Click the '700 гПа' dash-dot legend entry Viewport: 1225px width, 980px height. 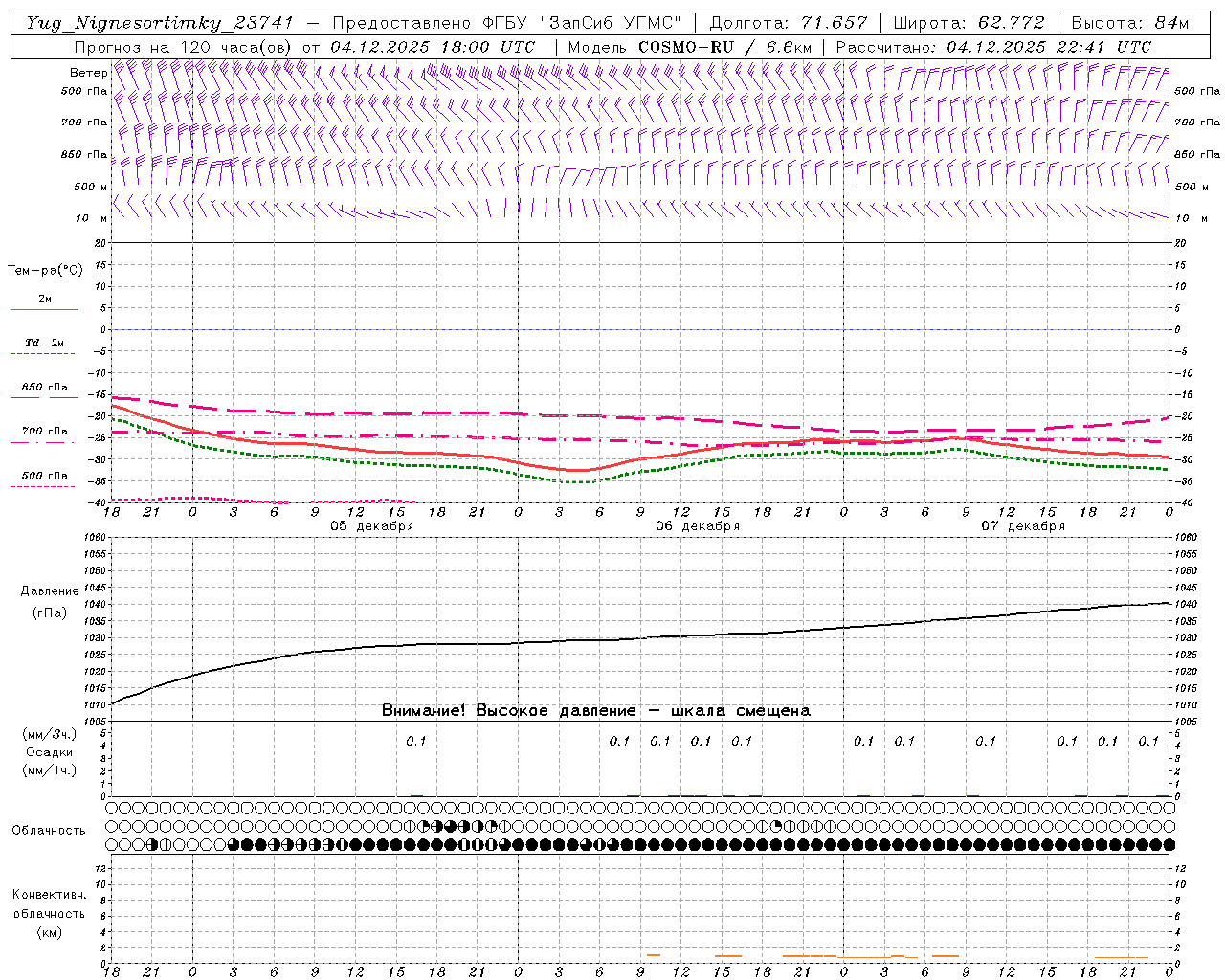click(44, 432)
